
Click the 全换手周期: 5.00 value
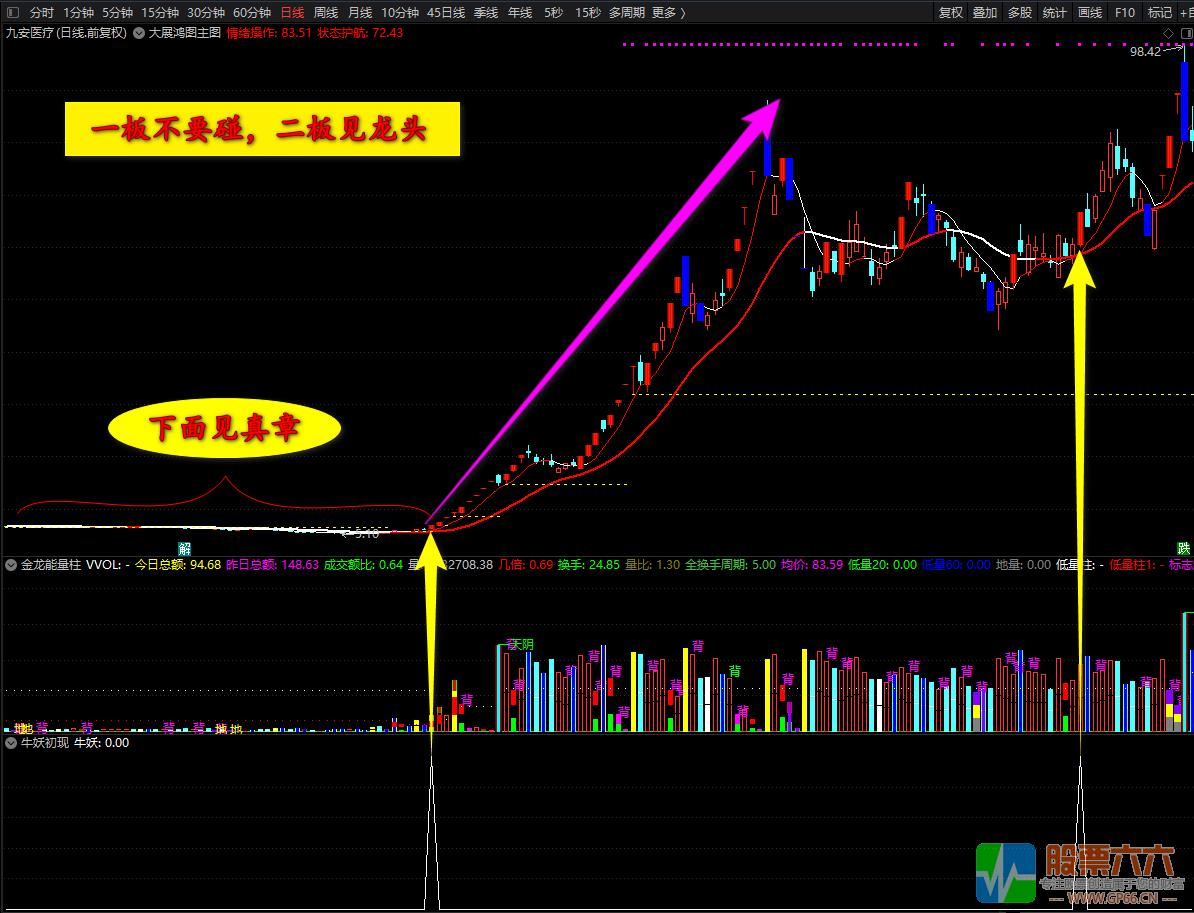(730, 565)
